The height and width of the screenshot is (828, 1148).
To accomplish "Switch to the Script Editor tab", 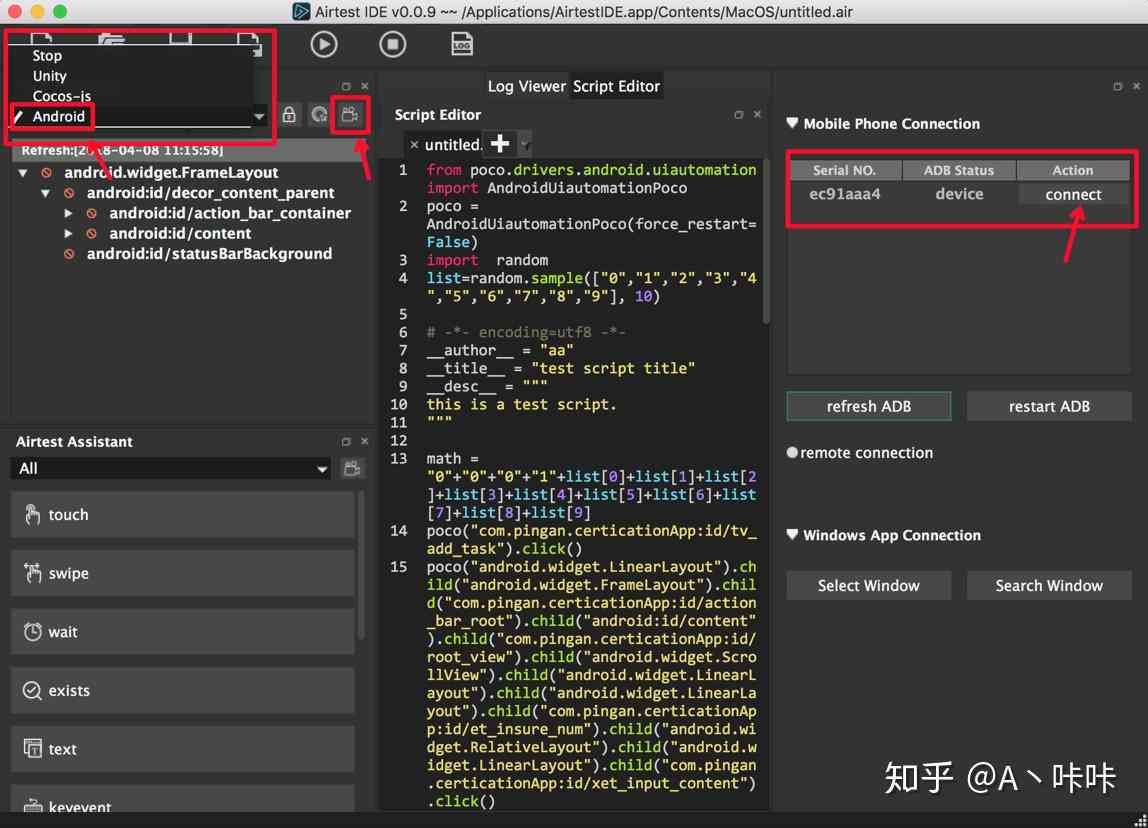I will click(616, 86).
